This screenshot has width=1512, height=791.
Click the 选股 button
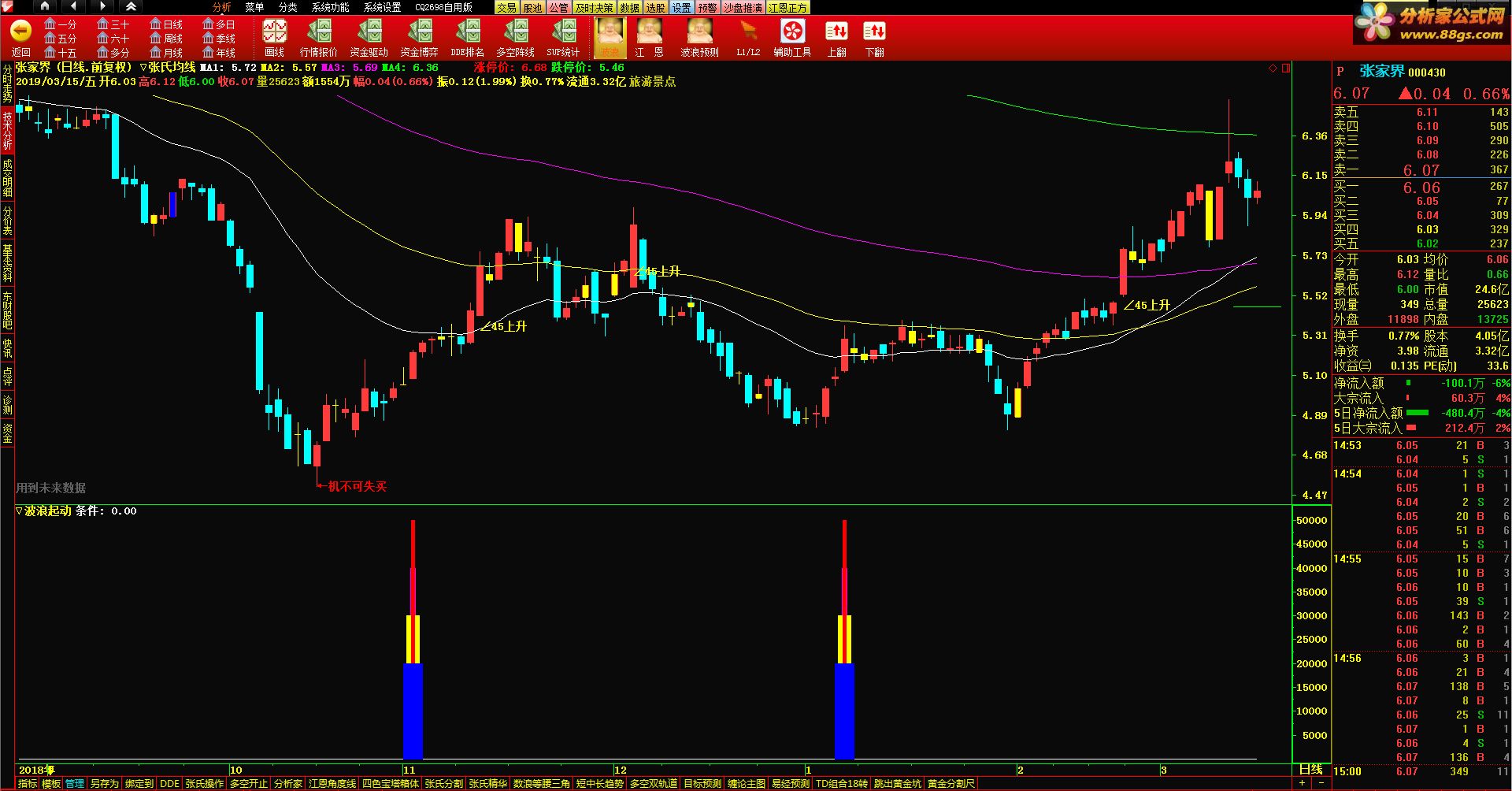655,7
